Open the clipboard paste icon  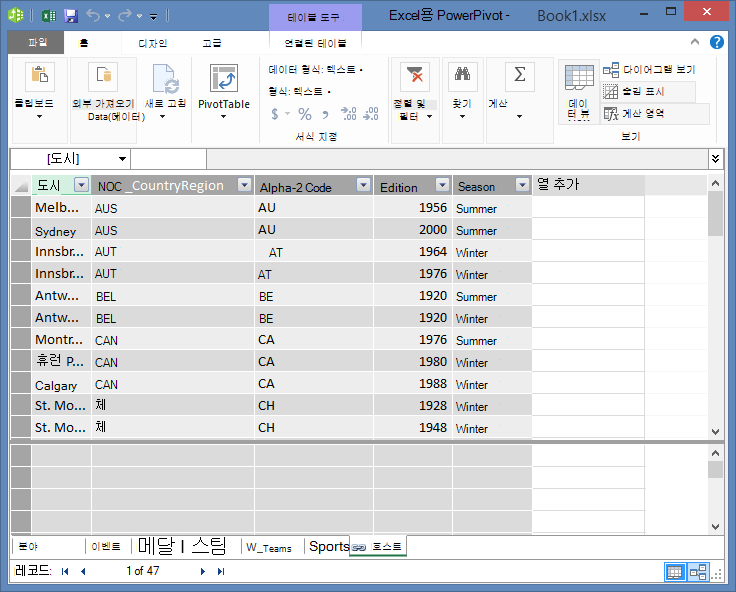[x=40, y=76]
